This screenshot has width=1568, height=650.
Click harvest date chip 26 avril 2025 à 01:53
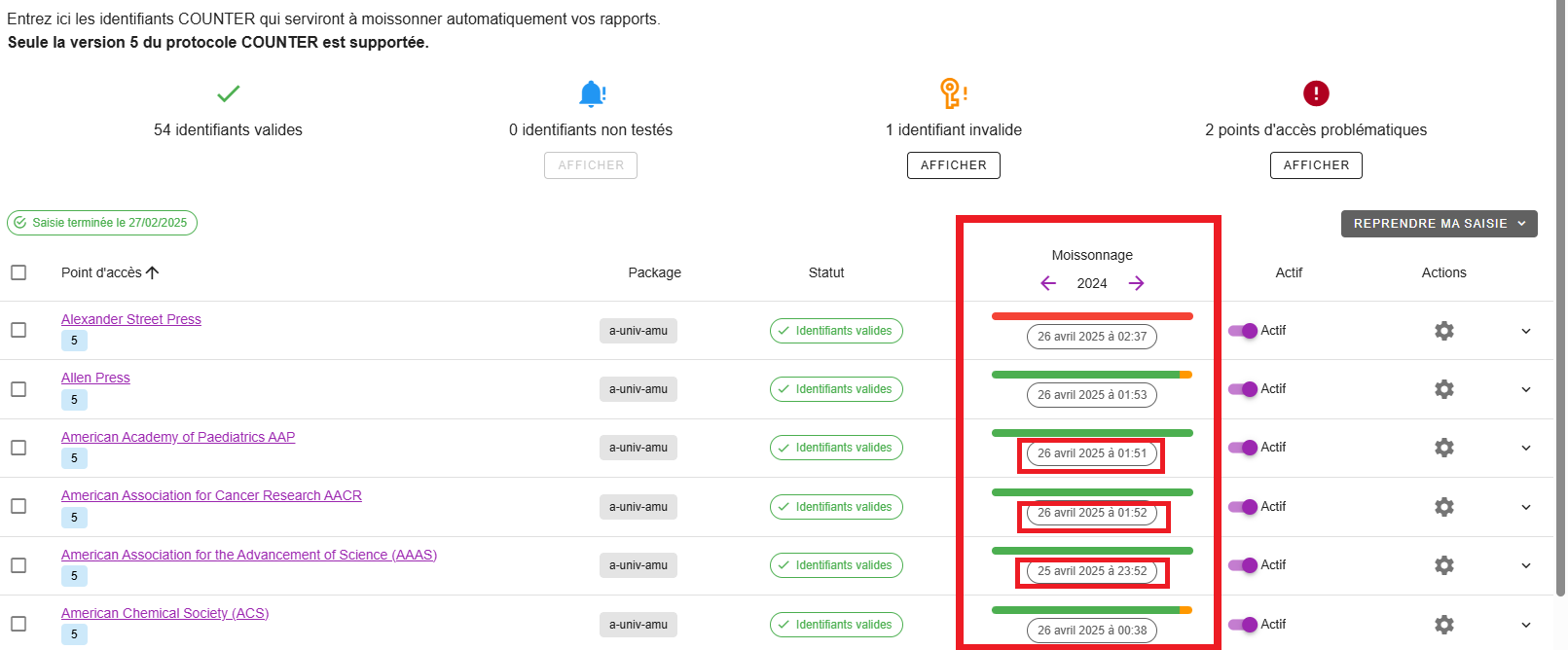[1092, 395]
